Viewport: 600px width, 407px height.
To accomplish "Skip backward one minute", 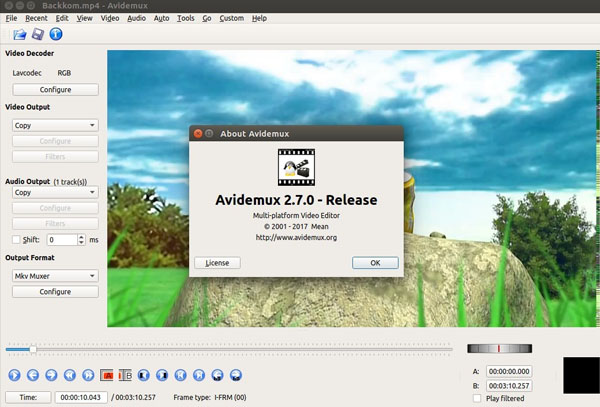I will click(217, 375).
